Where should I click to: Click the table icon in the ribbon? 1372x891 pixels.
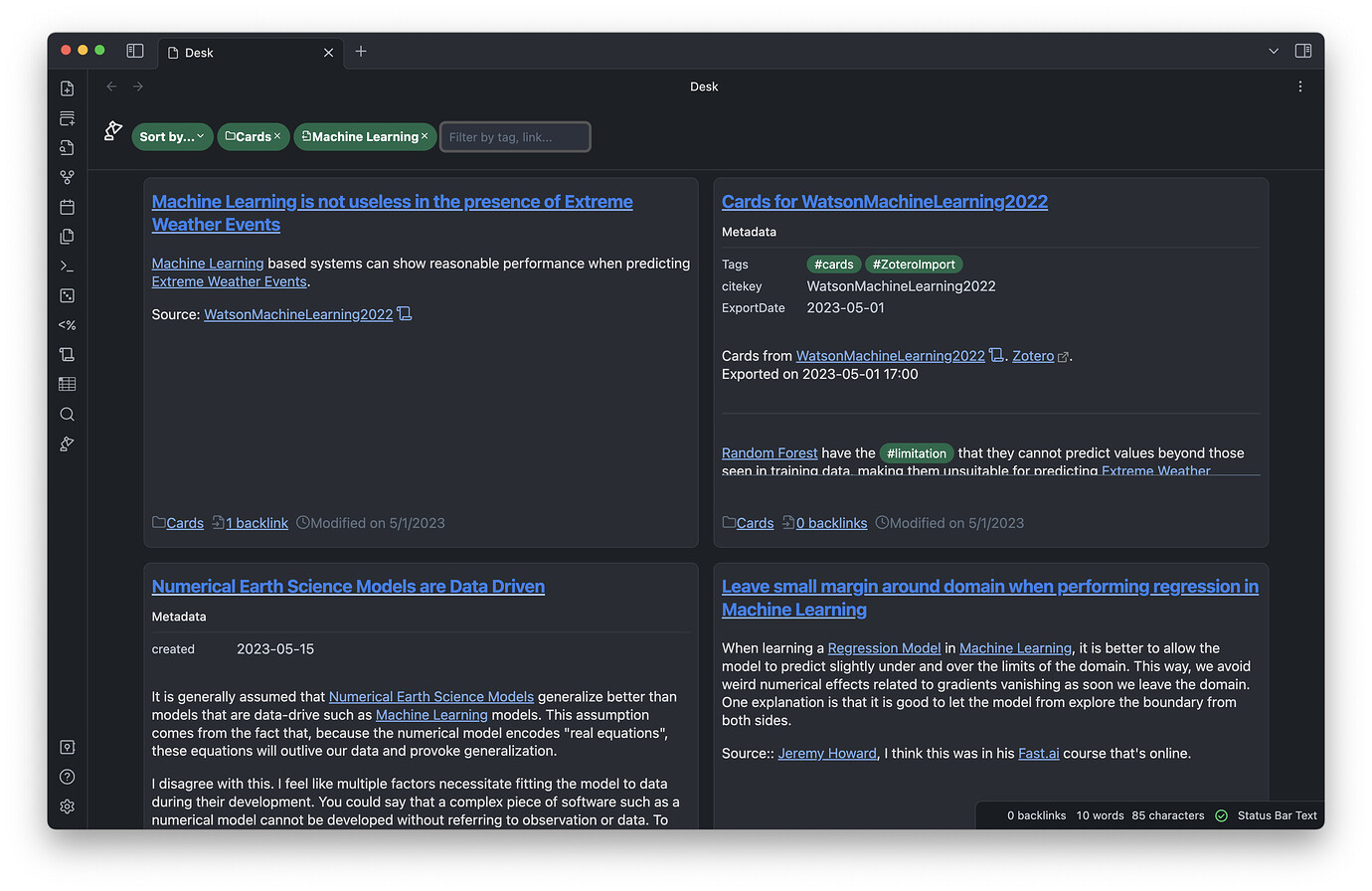(x=67, y=384)
